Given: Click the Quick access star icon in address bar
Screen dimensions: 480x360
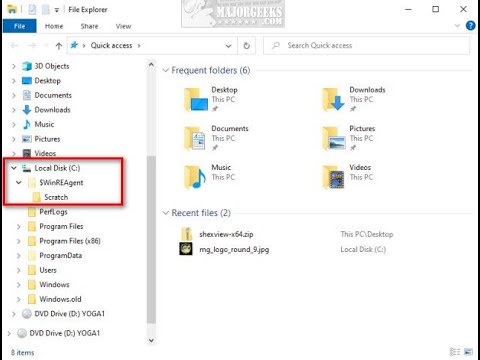Looking at the screenshot, I should tap(74, 45).
